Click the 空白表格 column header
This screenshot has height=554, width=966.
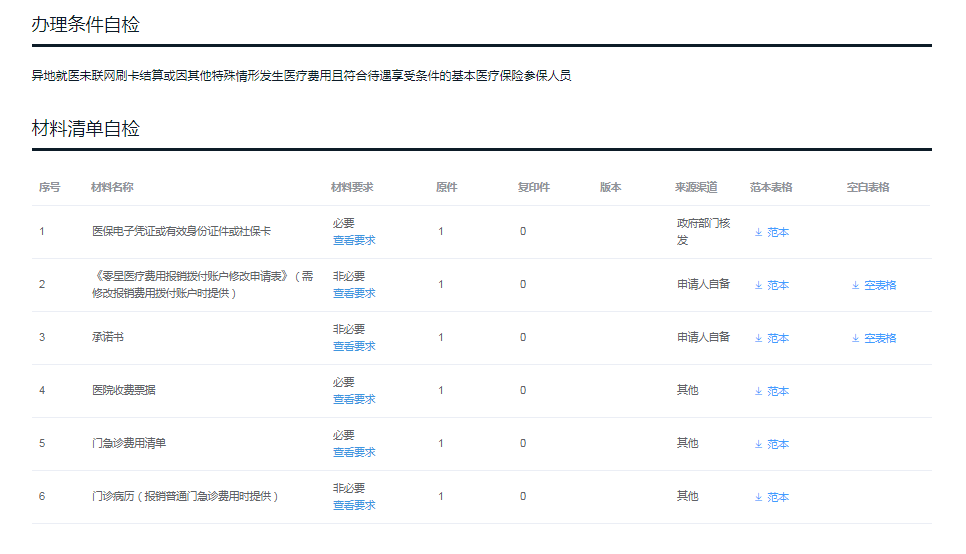tap(868, 187)
